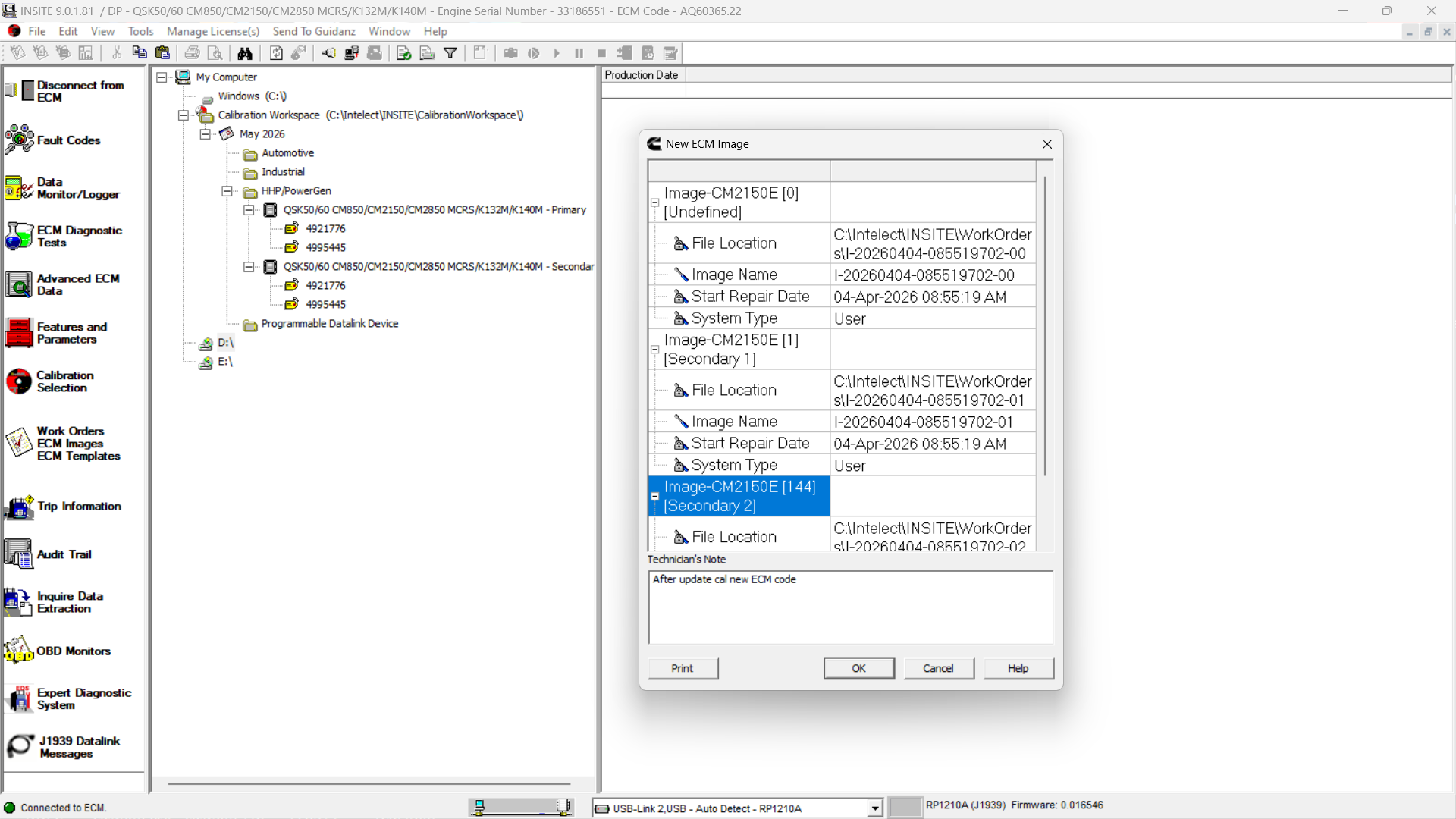The width and height of the screenshot is (1456, 819).
Task: Click Print in New ECM Image dialog
Action: tap(682, 668)
